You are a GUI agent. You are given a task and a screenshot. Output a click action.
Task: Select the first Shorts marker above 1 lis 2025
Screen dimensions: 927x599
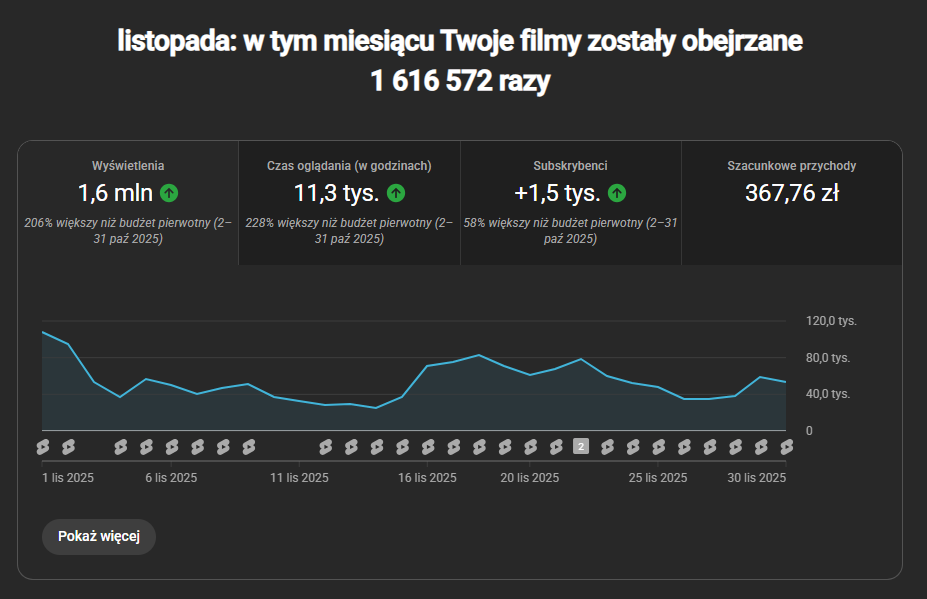(x=43, y=446)
